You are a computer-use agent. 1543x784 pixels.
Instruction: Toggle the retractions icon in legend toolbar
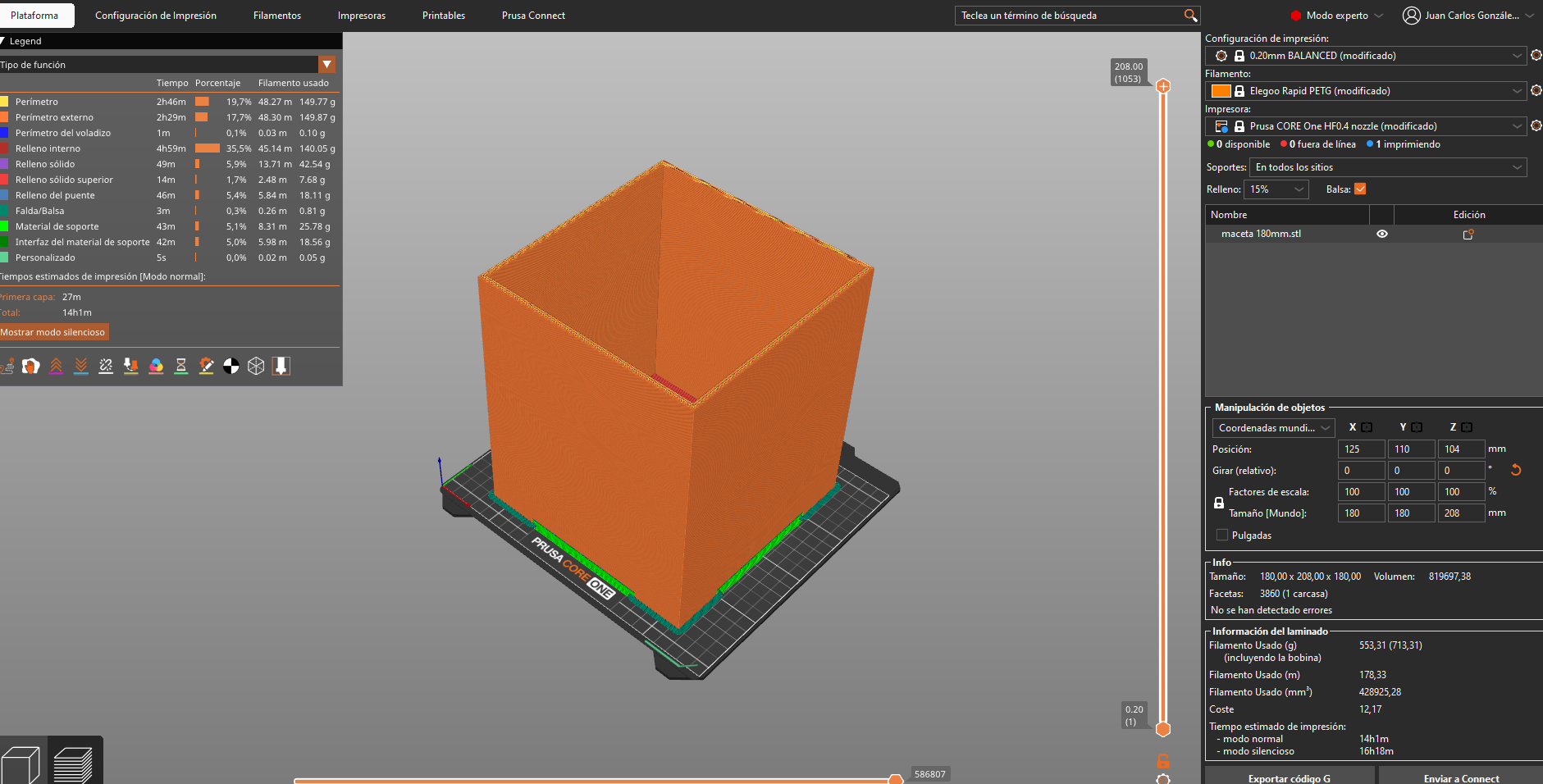click(x=56, y=366)
